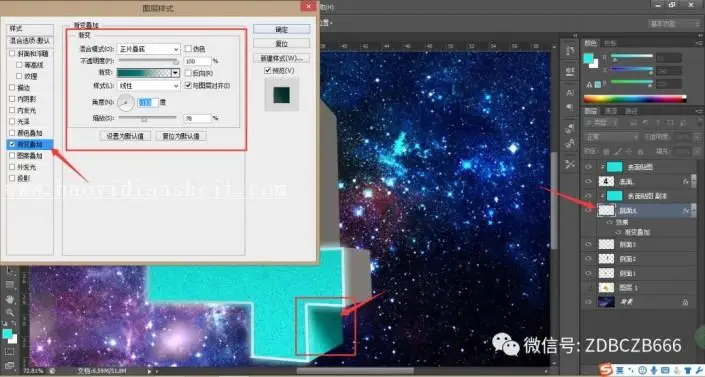The height and width of the screenshot is (377, 705).
Task: Switch to 色板 tab
Action: [610, 43]
